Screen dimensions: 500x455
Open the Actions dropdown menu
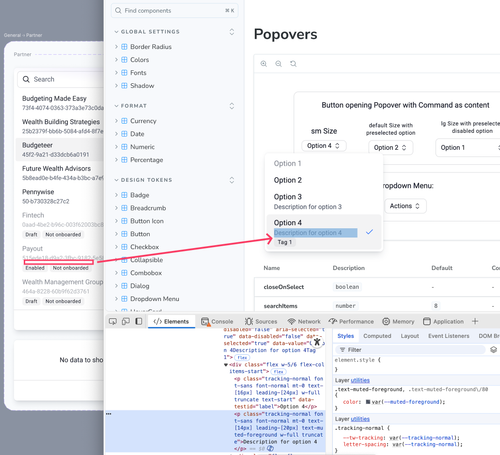pyautogui.click(x=405, y=206)
